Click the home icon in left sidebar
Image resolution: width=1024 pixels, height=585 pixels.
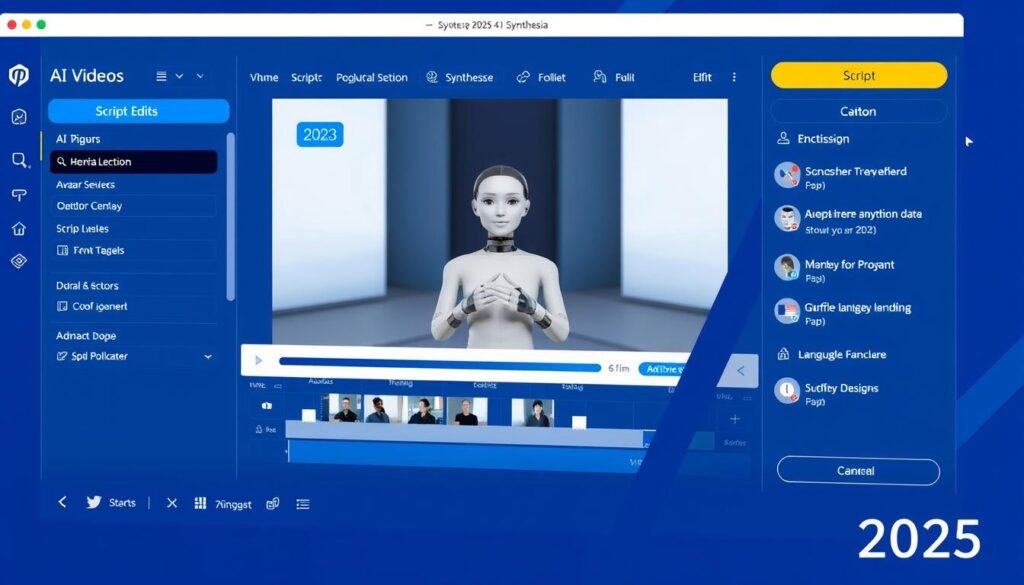18,228
